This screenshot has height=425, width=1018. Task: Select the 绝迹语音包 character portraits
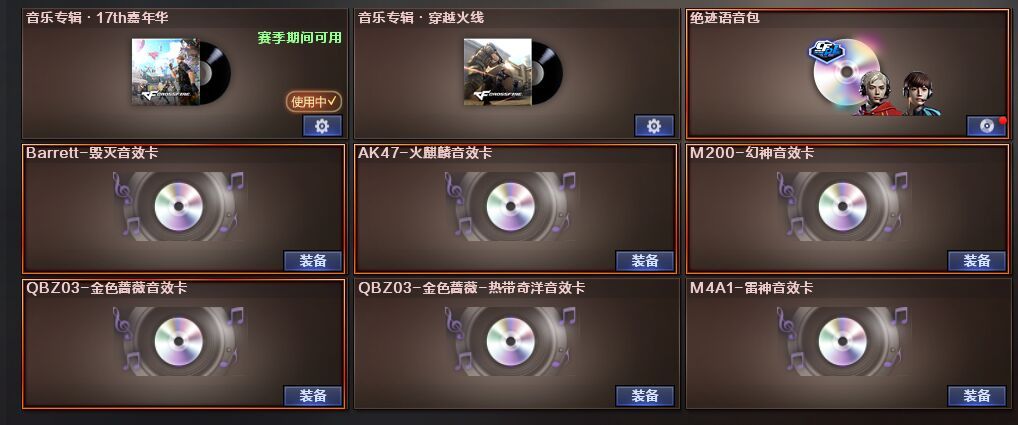coord(900,93)
